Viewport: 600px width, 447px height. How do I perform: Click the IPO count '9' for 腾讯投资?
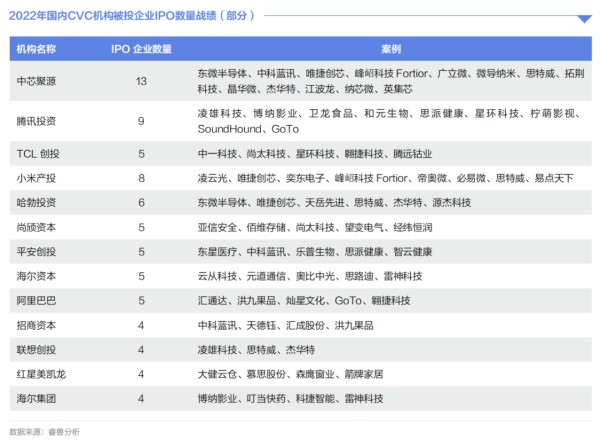pos(141,121)
